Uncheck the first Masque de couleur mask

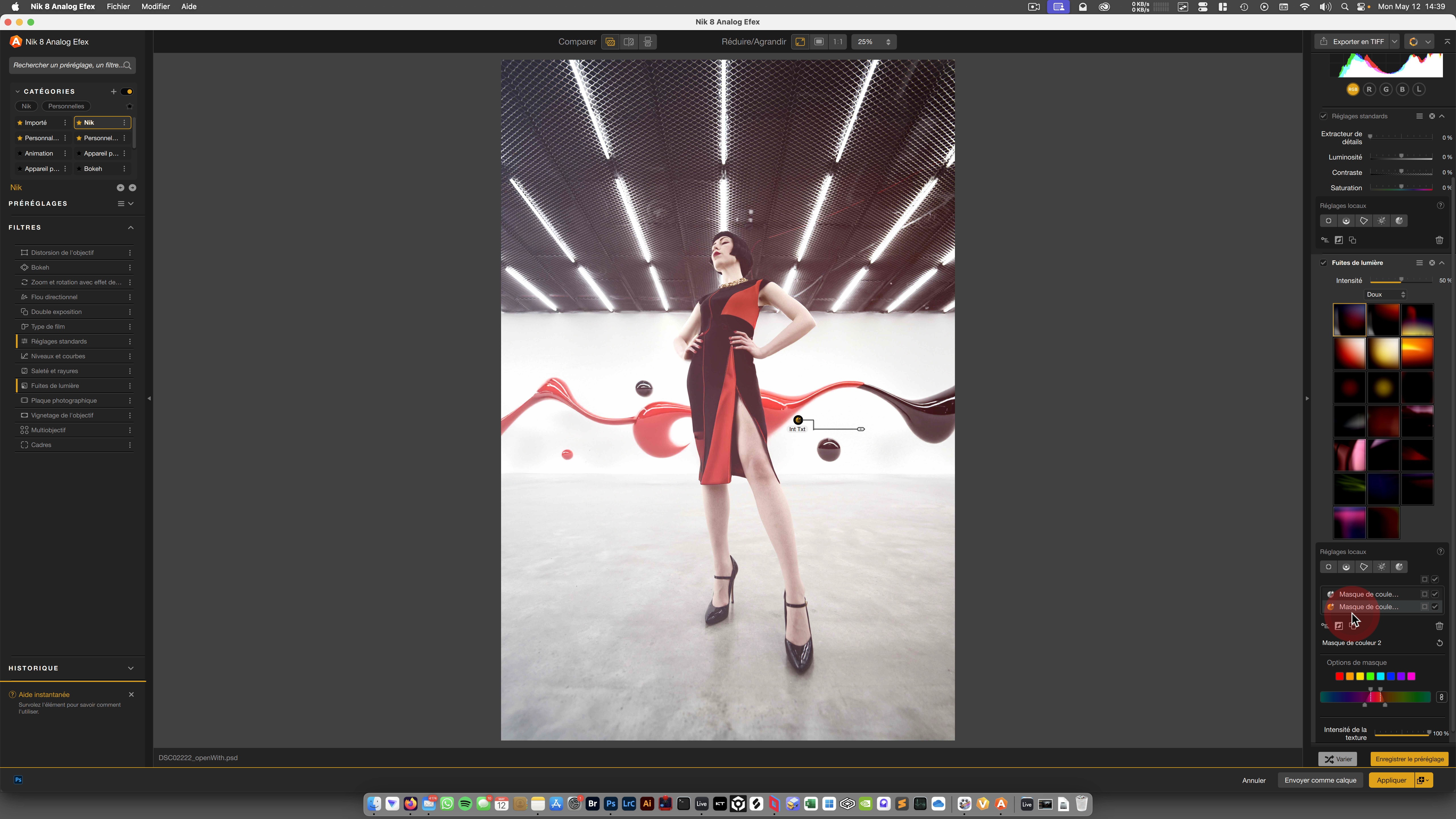click(x=1434, y=594)
